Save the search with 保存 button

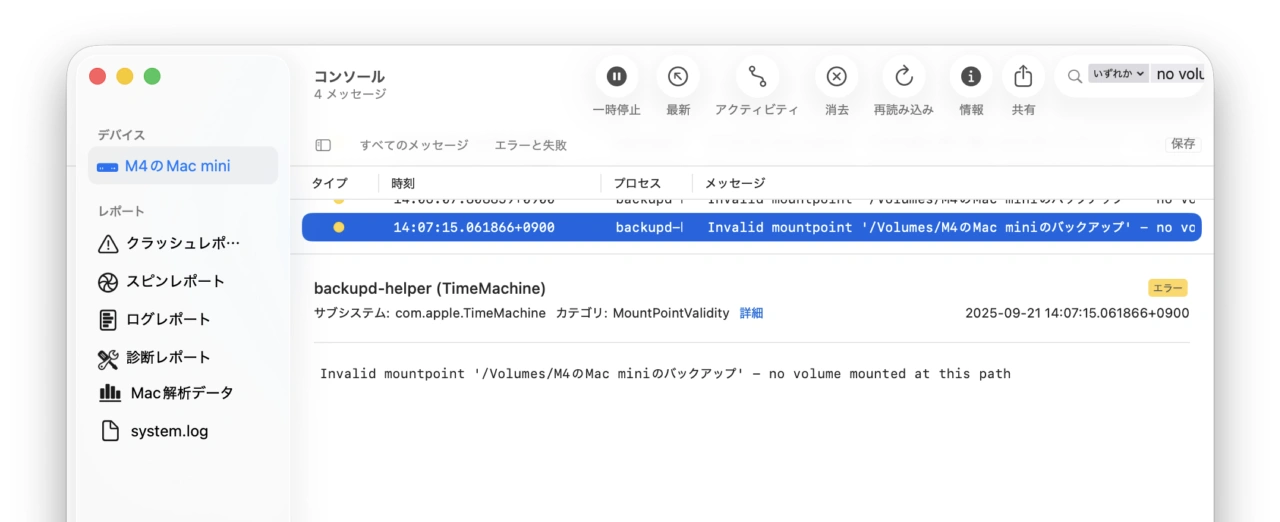pos(1183,144)
